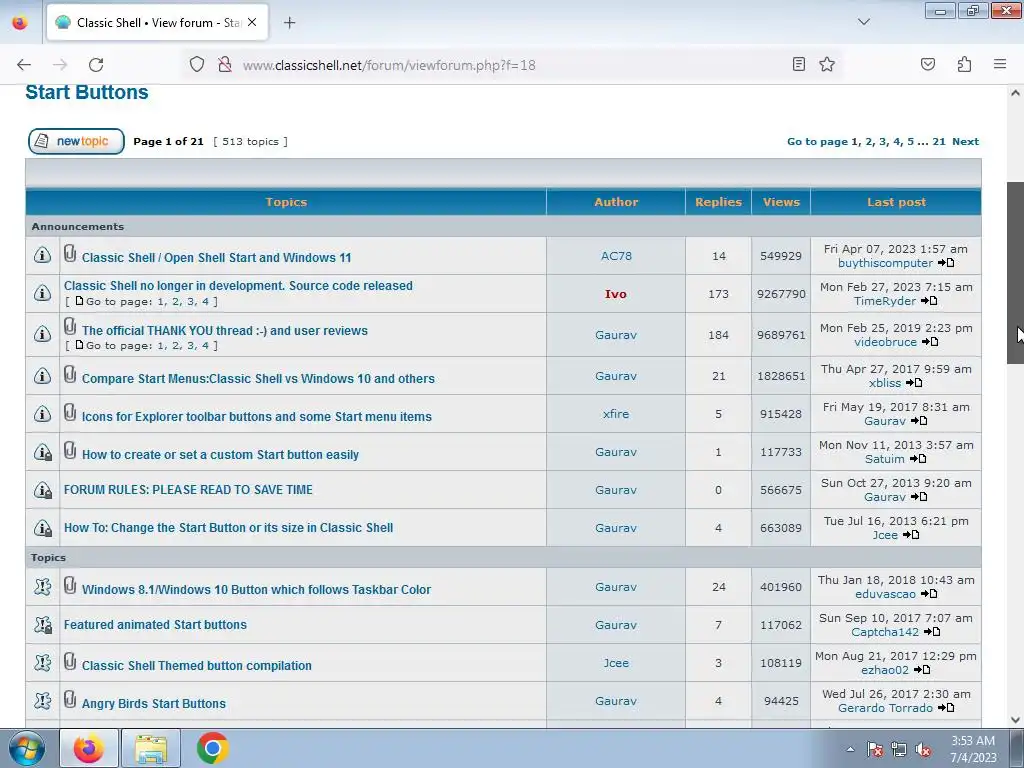Screen dimensions: 1024x768
Task: Go to page 4 of THANK YOU thread
Action: click(205, 345)
